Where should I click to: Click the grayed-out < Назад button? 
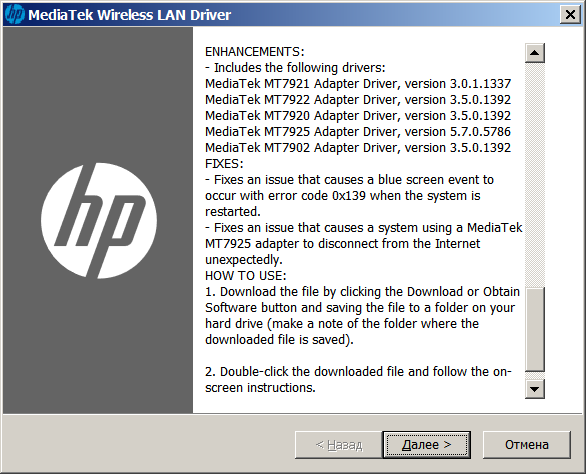339,444
